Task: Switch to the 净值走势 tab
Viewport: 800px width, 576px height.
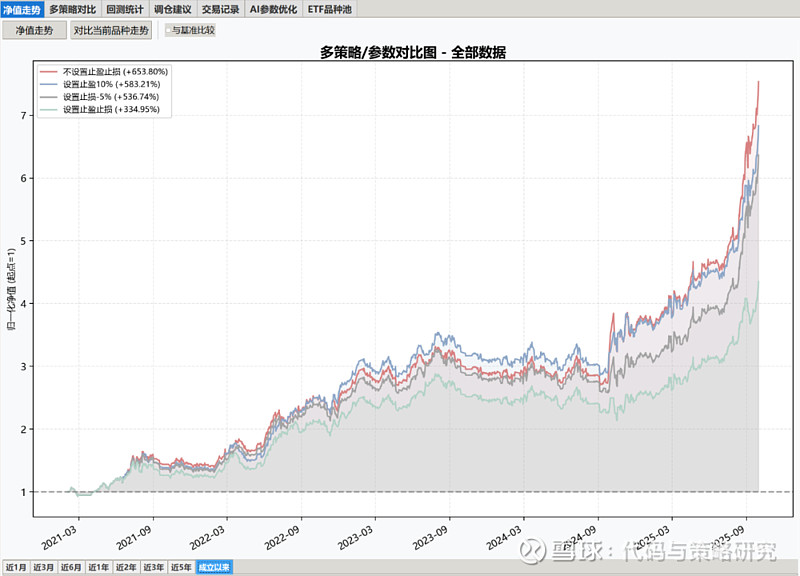Action: point(22,8)
